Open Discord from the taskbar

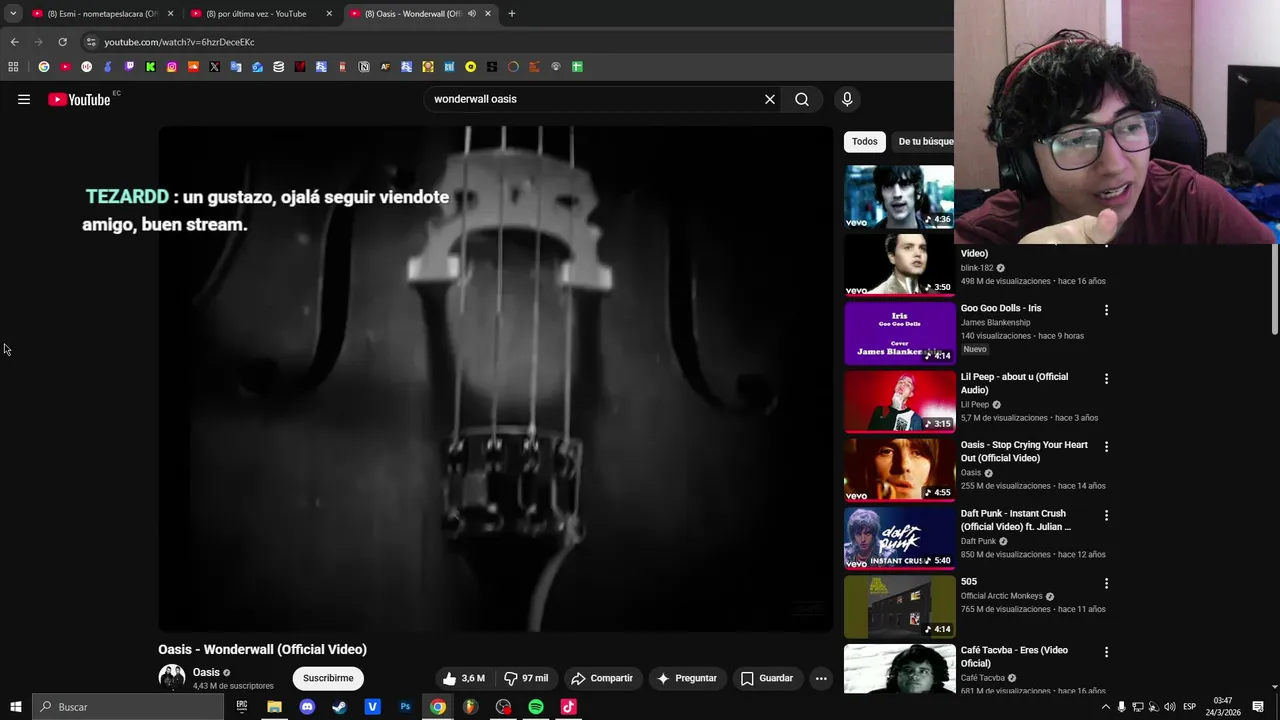[x=307, y=707]
